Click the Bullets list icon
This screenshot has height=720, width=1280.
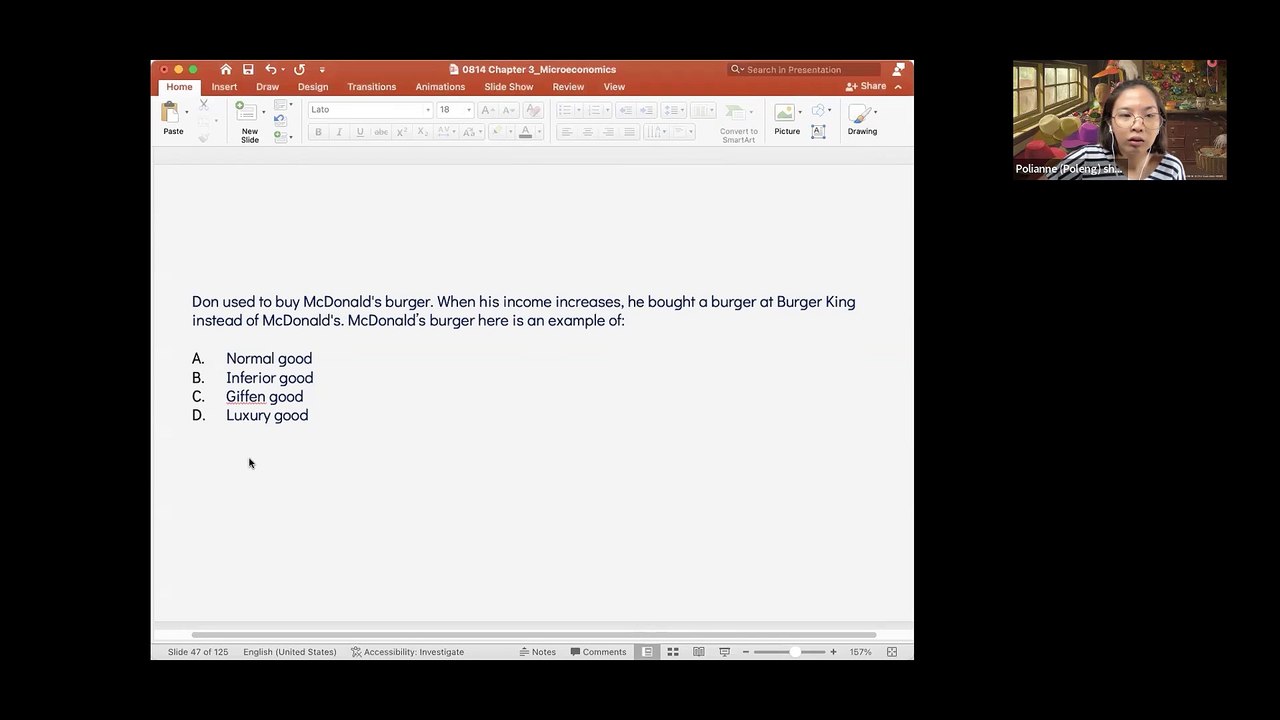pyautogui.click(x=566, y=110)
